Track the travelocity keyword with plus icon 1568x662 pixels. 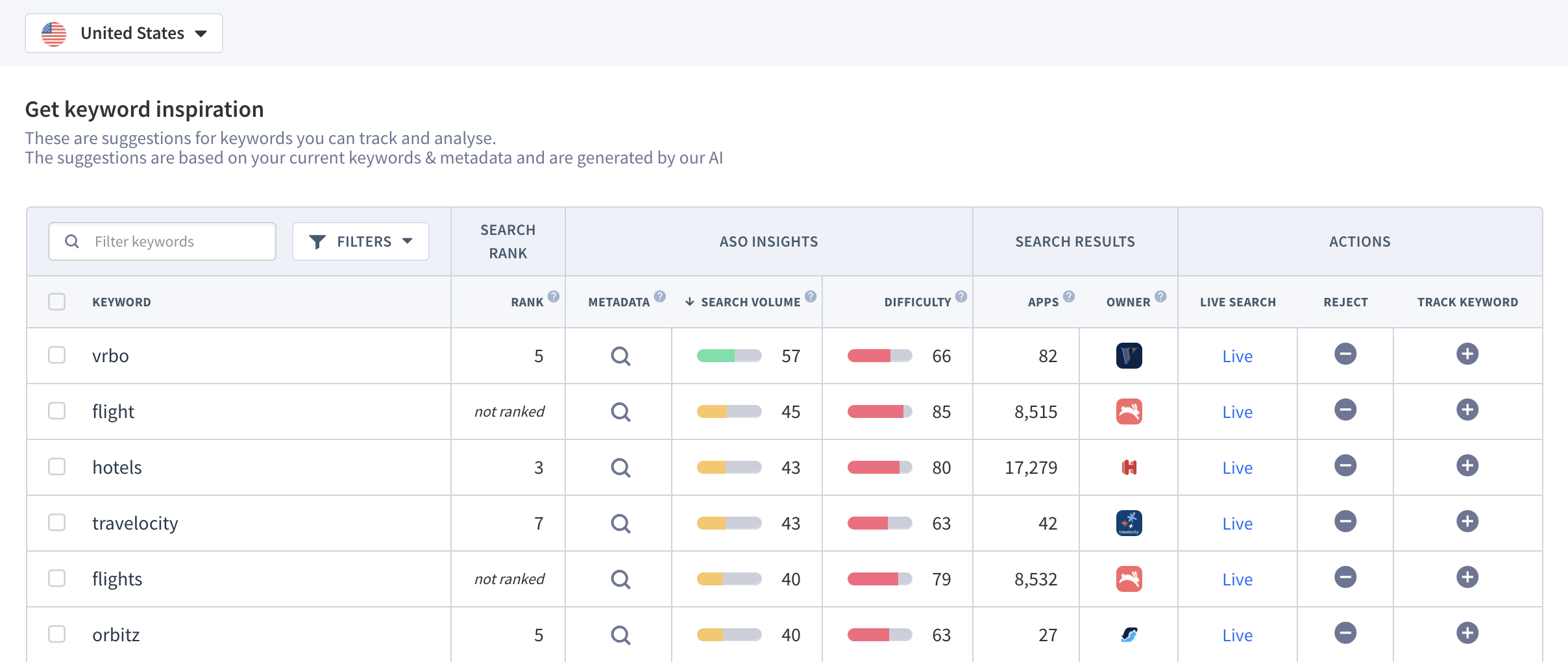(1467, 521)
